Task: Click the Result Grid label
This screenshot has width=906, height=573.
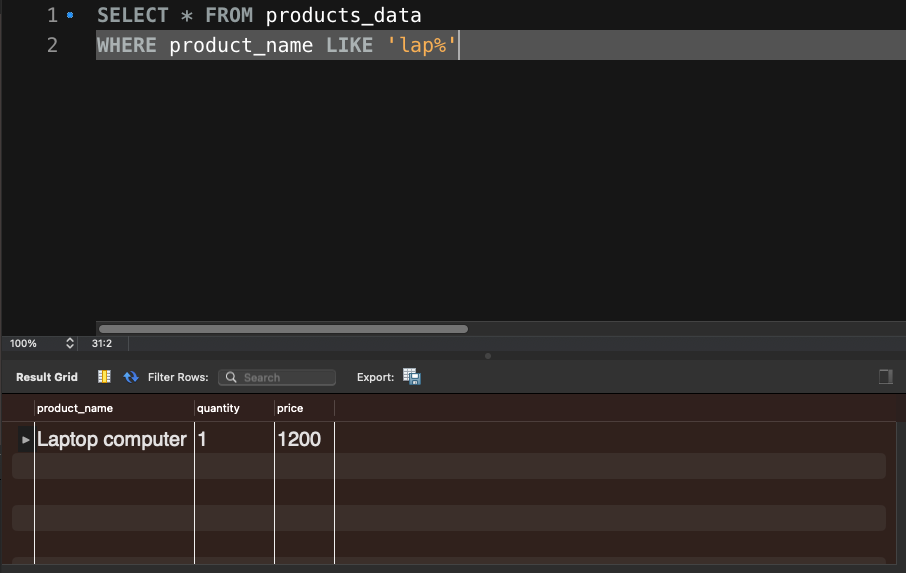Action: (47, 377)
